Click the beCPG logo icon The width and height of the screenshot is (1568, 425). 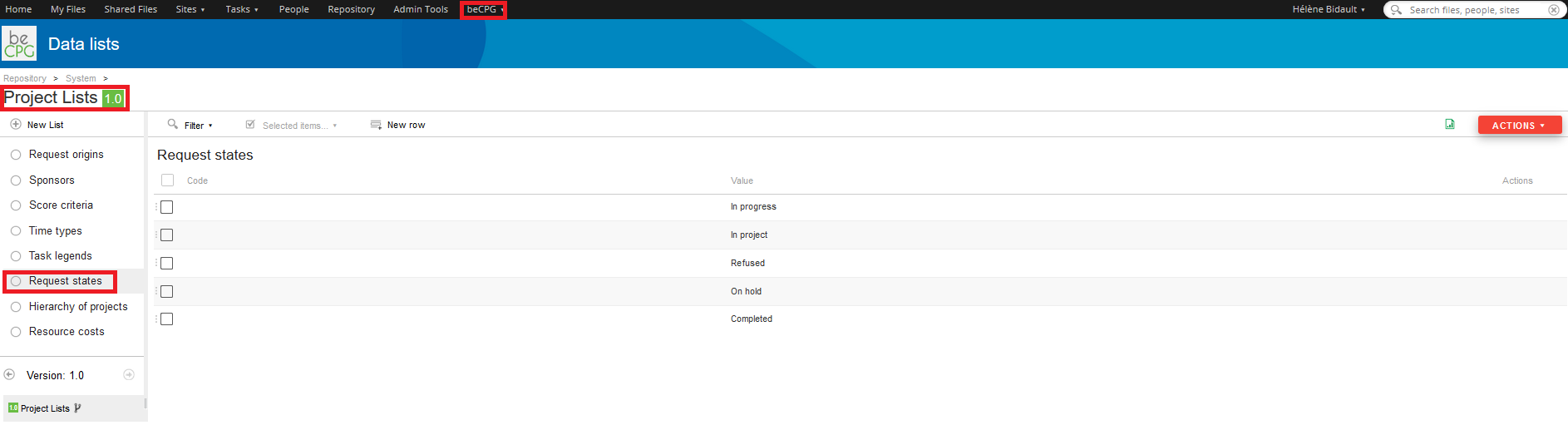click(19, 43)
